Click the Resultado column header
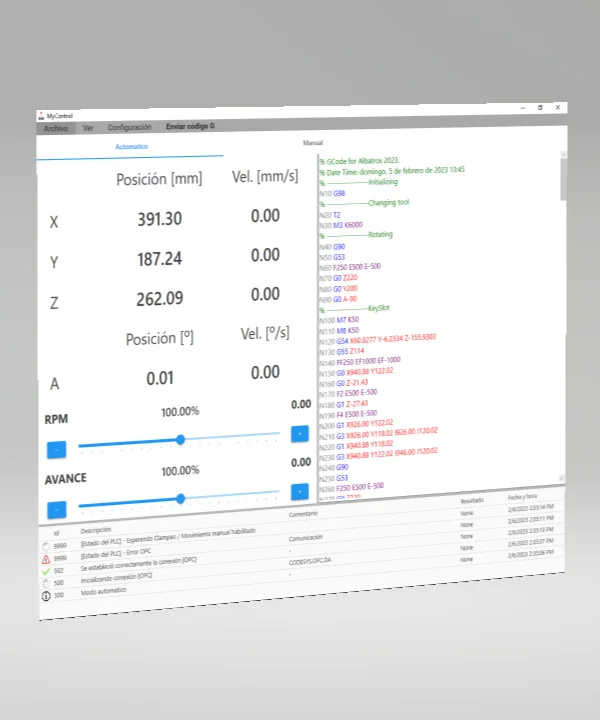 pos(472,501)
